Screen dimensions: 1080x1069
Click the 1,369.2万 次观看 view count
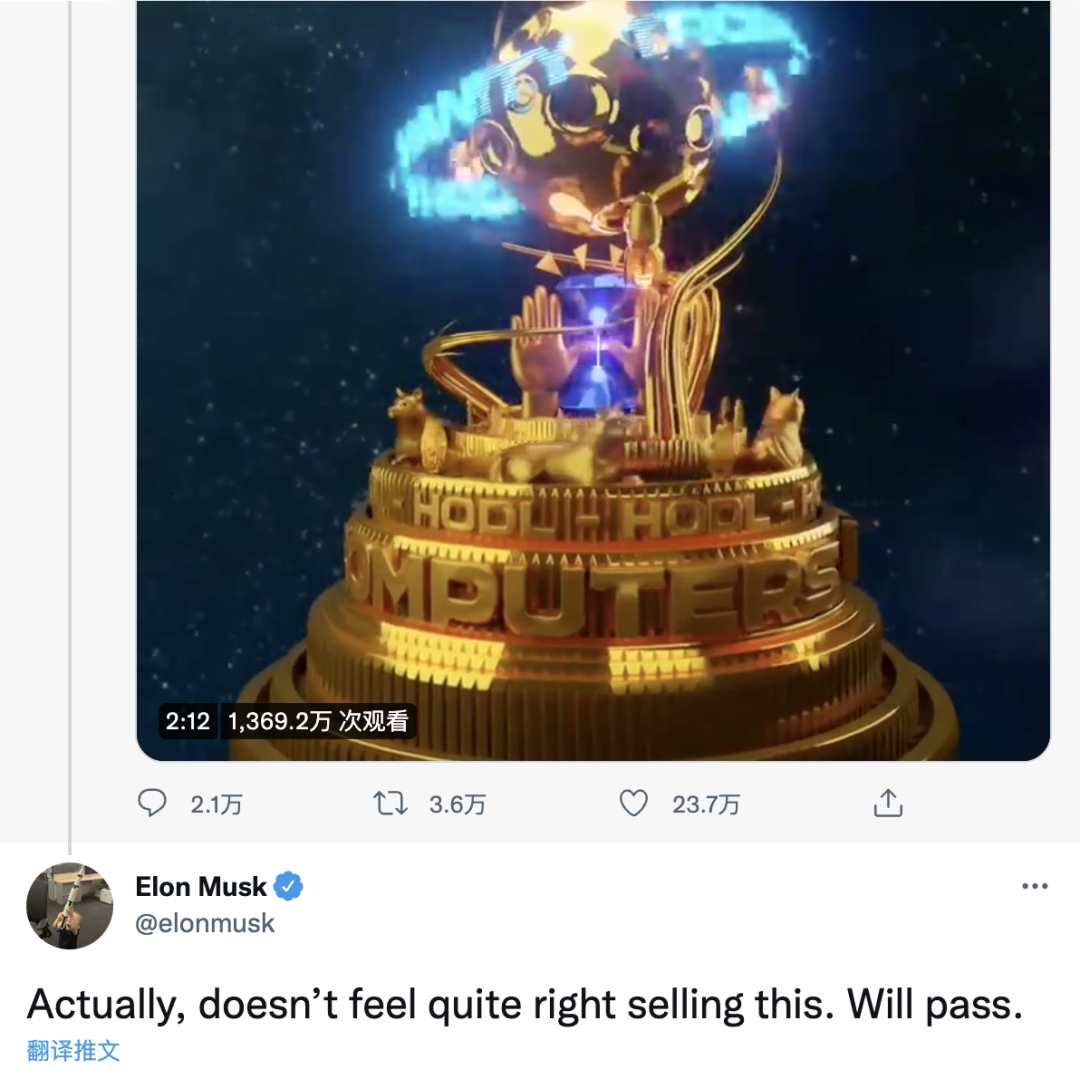pyautogui.click(x=318, y=721)
